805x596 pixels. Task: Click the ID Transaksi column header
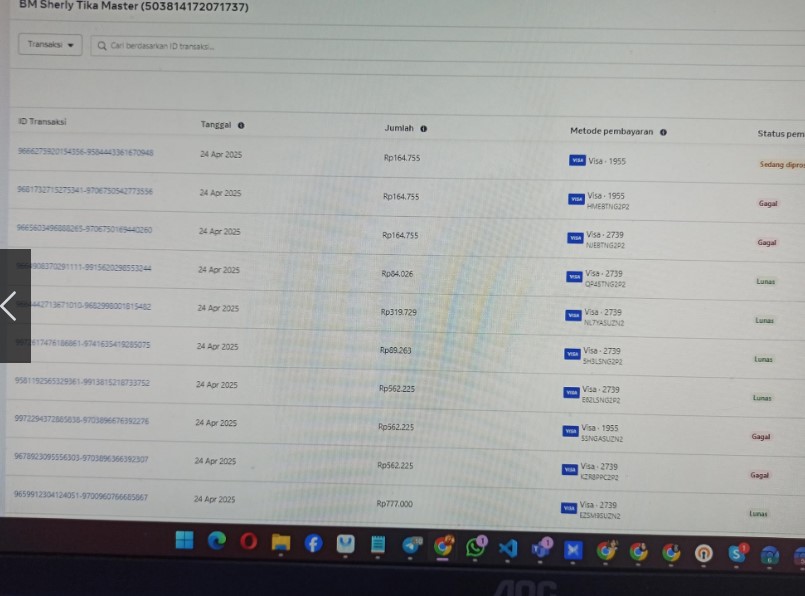click(42, 122)
